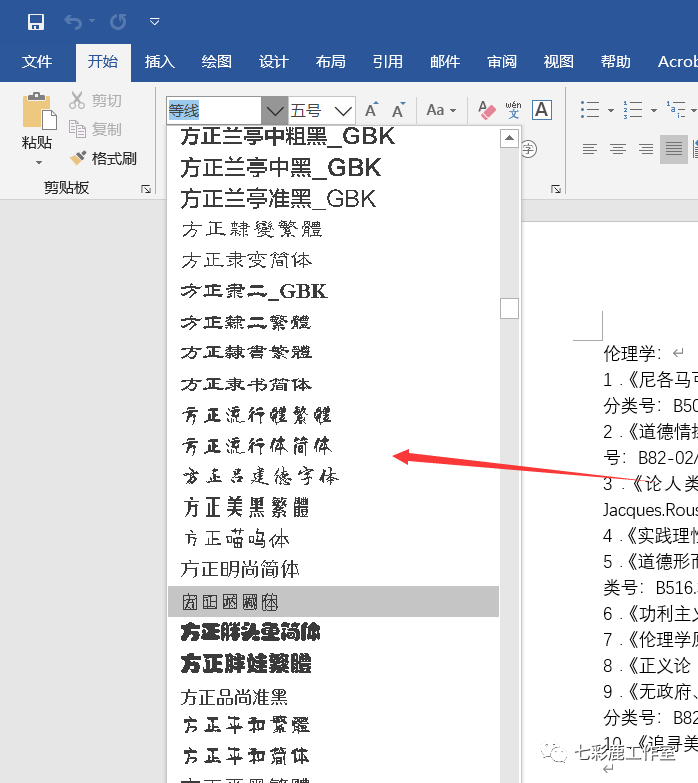Switch to the 布局 ribbon tab
Viewport: 698px width, 783px height.
331,62
